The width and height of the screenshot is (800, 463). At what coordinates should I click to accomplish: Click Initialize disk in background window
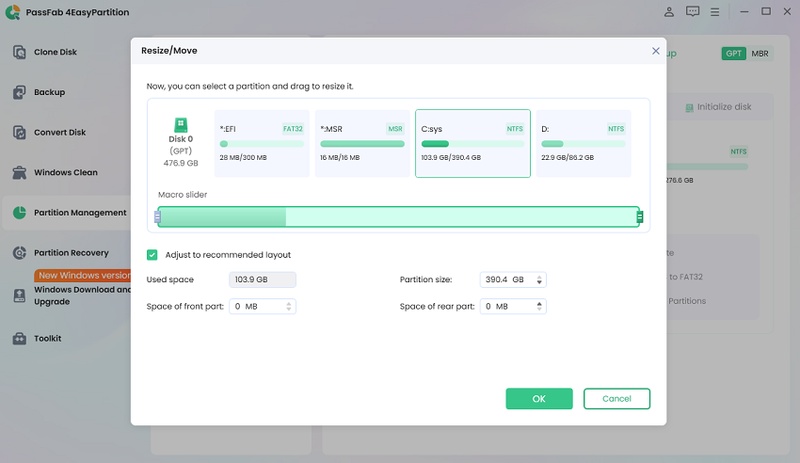pyautogui.click(x=724, y=107)
